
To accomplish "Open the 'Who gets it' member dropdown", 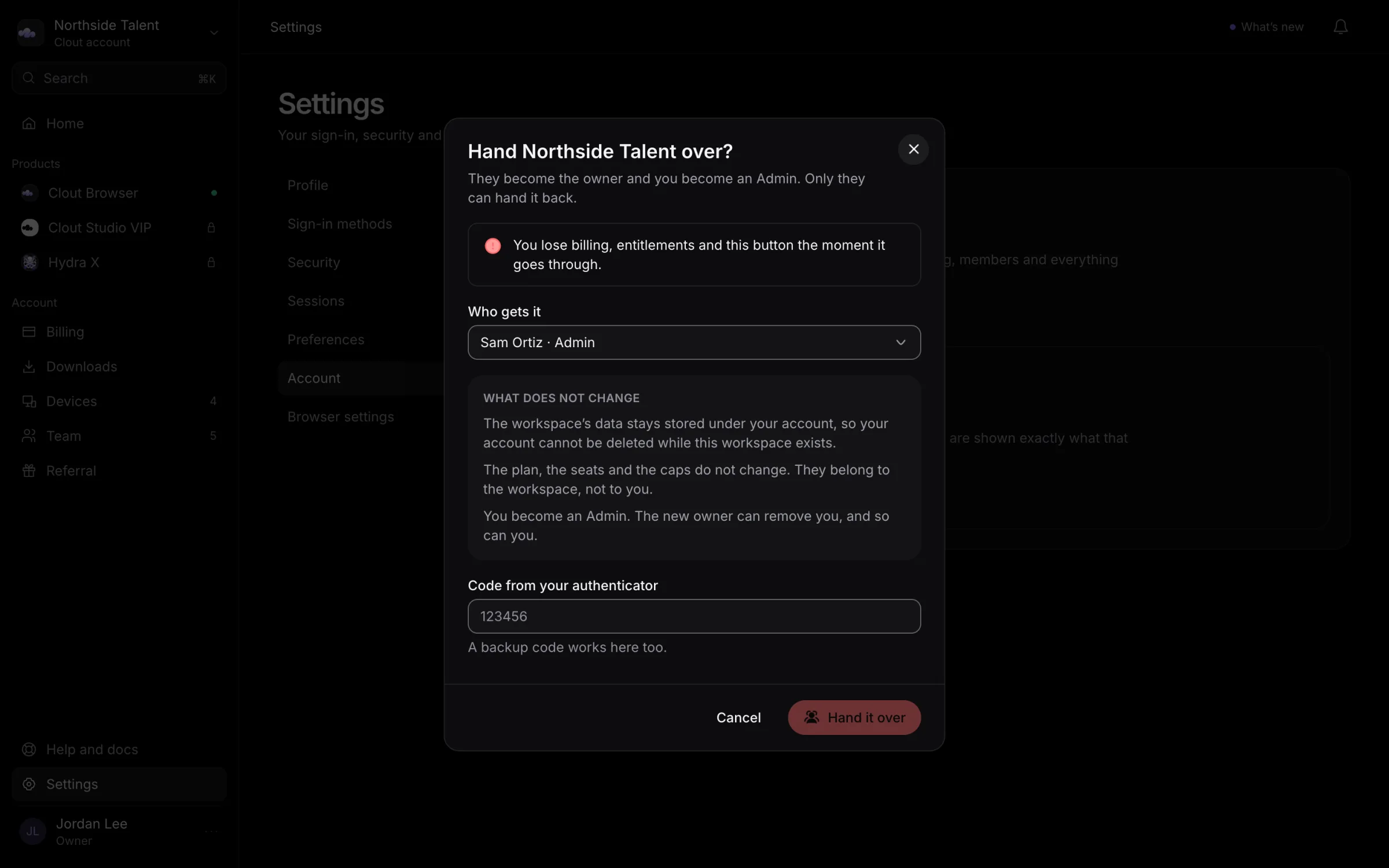I will pos(694,342).
